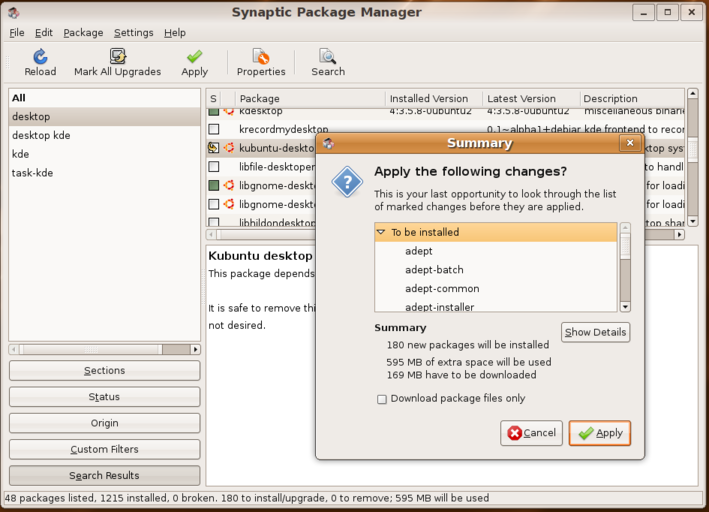Click the Search Results button
709x512 pixels.
(104, 475)
